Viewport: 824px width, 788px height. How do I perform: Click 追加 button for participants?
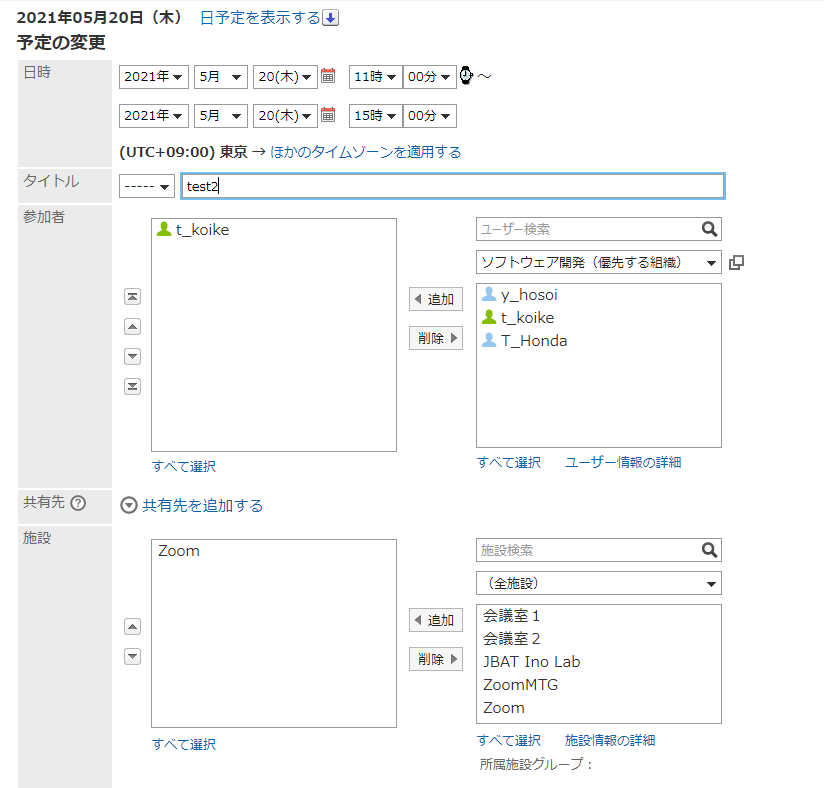436,299
